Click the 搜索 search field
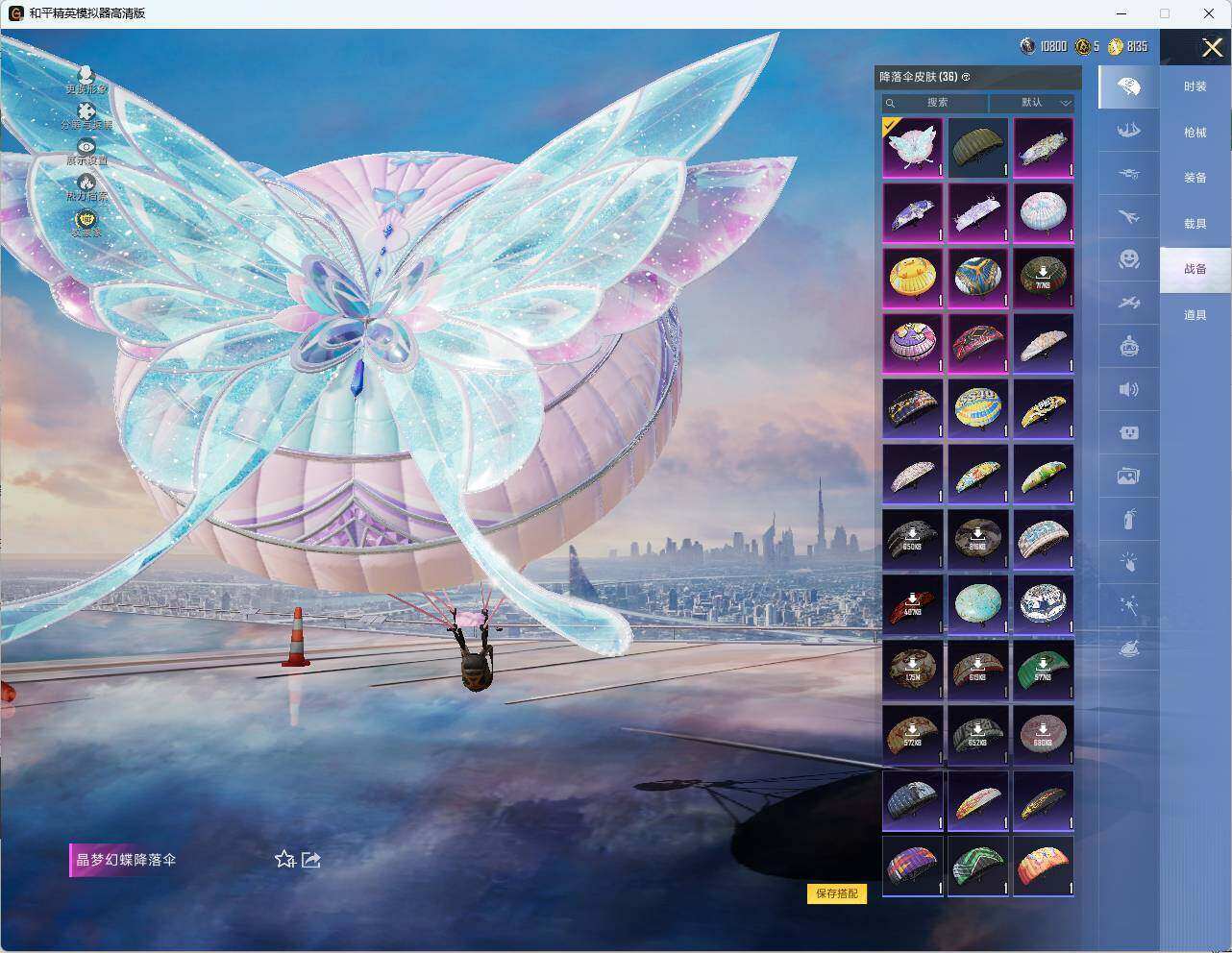1232x953 pixels. coord(935,103)
